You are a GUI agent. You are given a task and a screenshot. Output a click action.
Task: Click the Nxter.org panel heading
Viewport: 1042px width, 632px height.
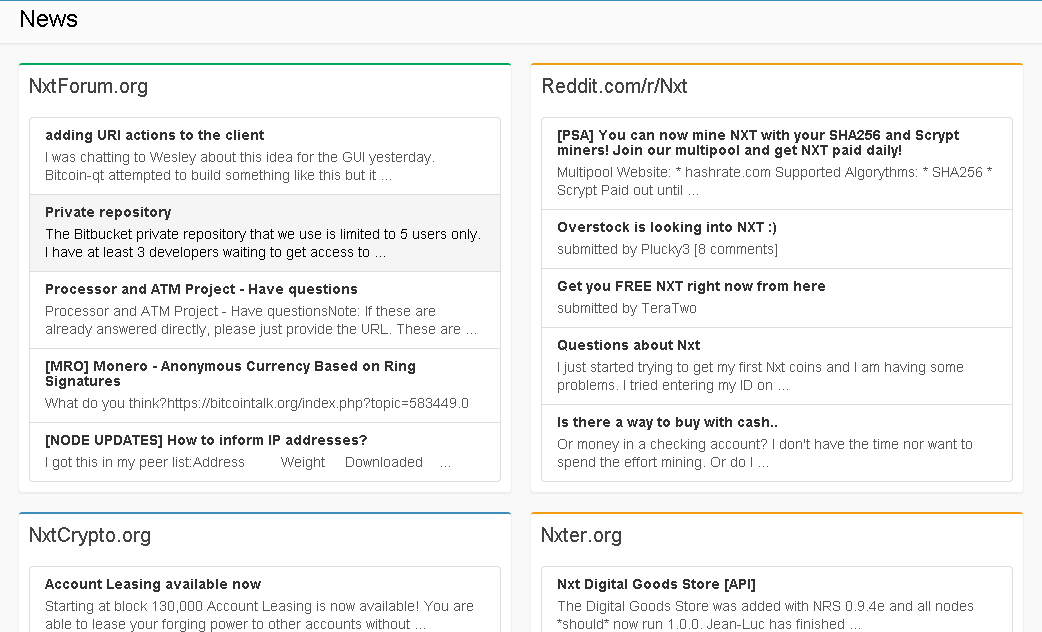point(581,535)
